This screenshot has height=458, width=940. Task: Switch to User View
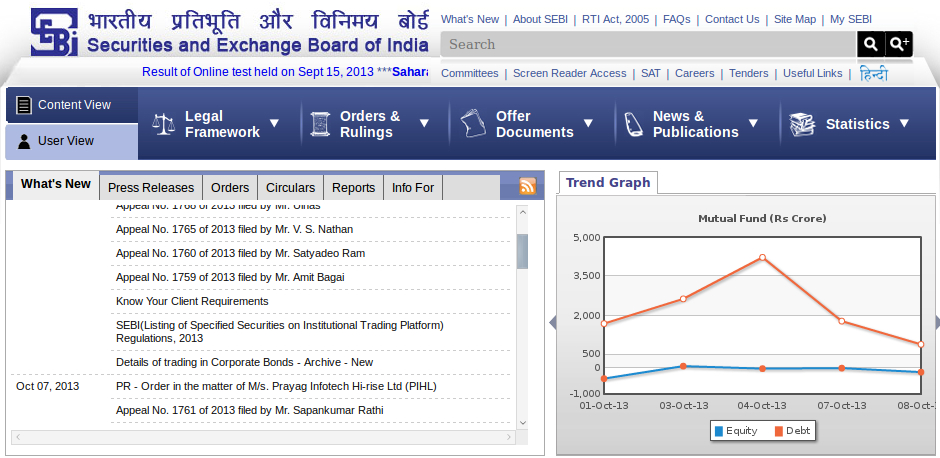point(71,141)
